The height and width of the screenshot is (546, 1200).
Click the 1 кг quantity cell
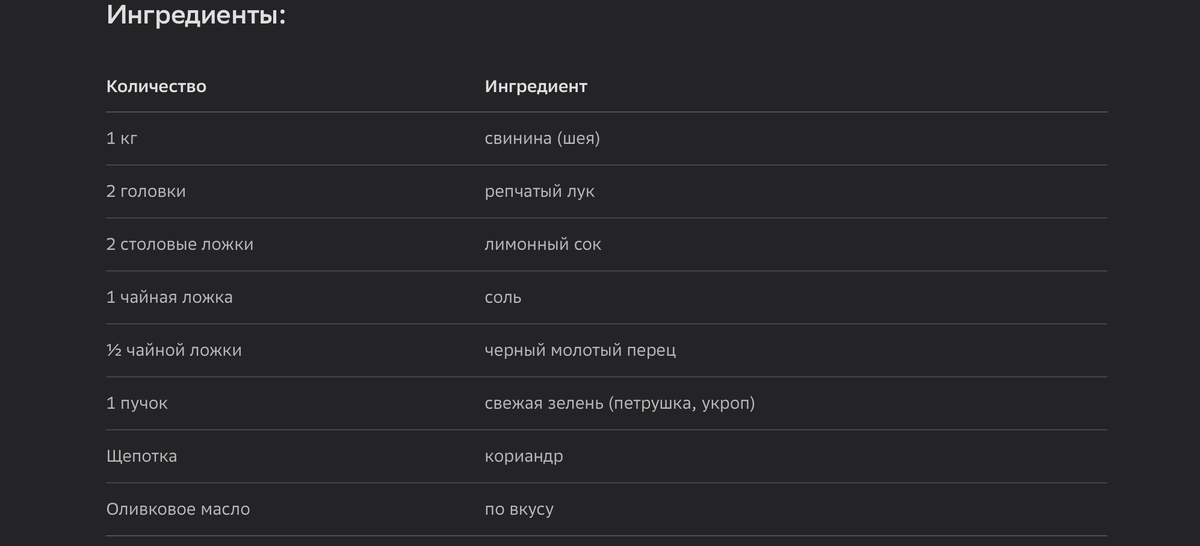(x=121, y=139)
